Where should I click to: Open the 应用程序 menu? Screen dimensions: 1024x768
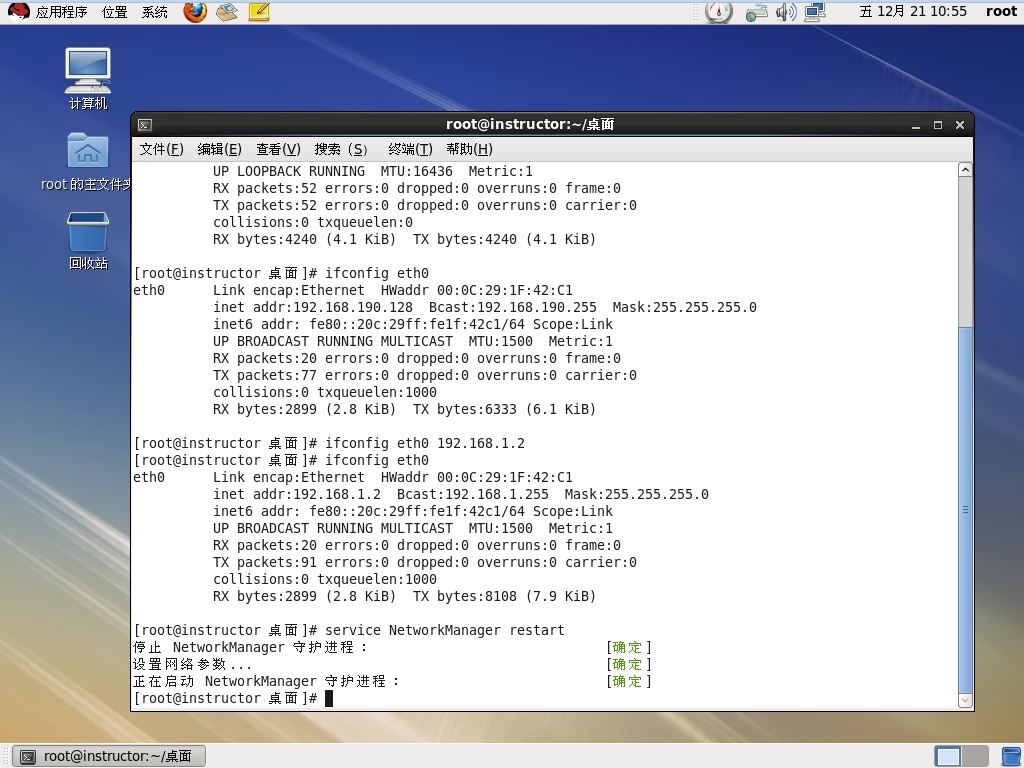click(61, 12)
